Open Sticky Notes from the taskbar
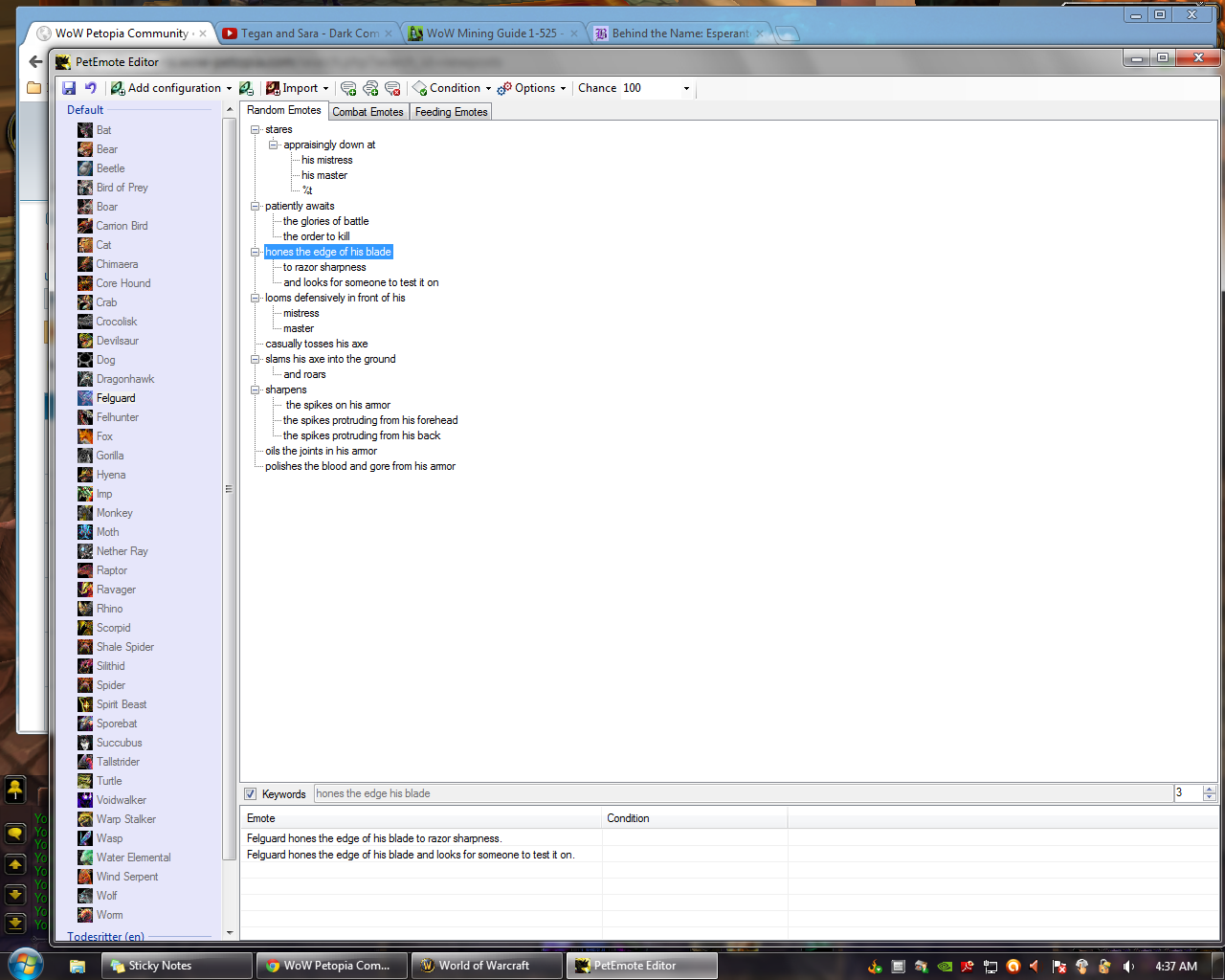The height and width of the screenshot is (980, 1225). 177,966
